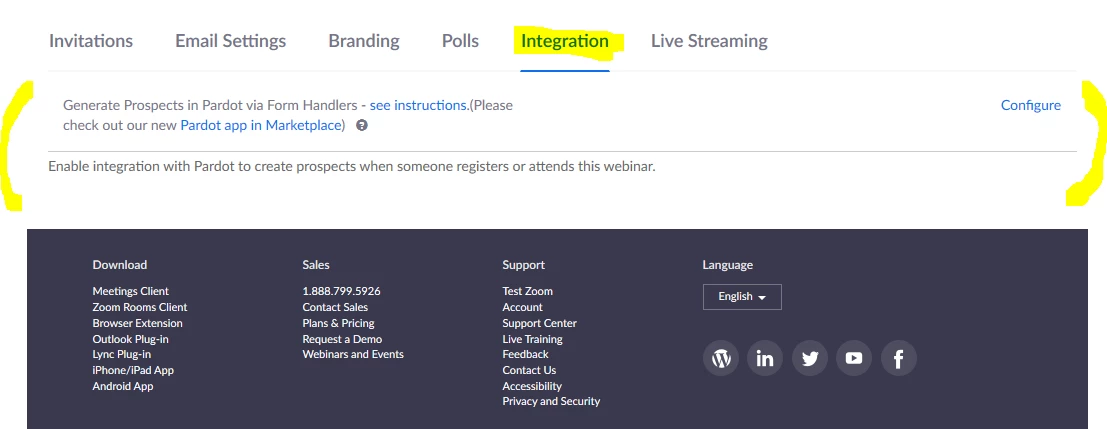The image size is (1107, 429).
Task: Open the Browser Extension link
Action: click(x=137, y=323)
